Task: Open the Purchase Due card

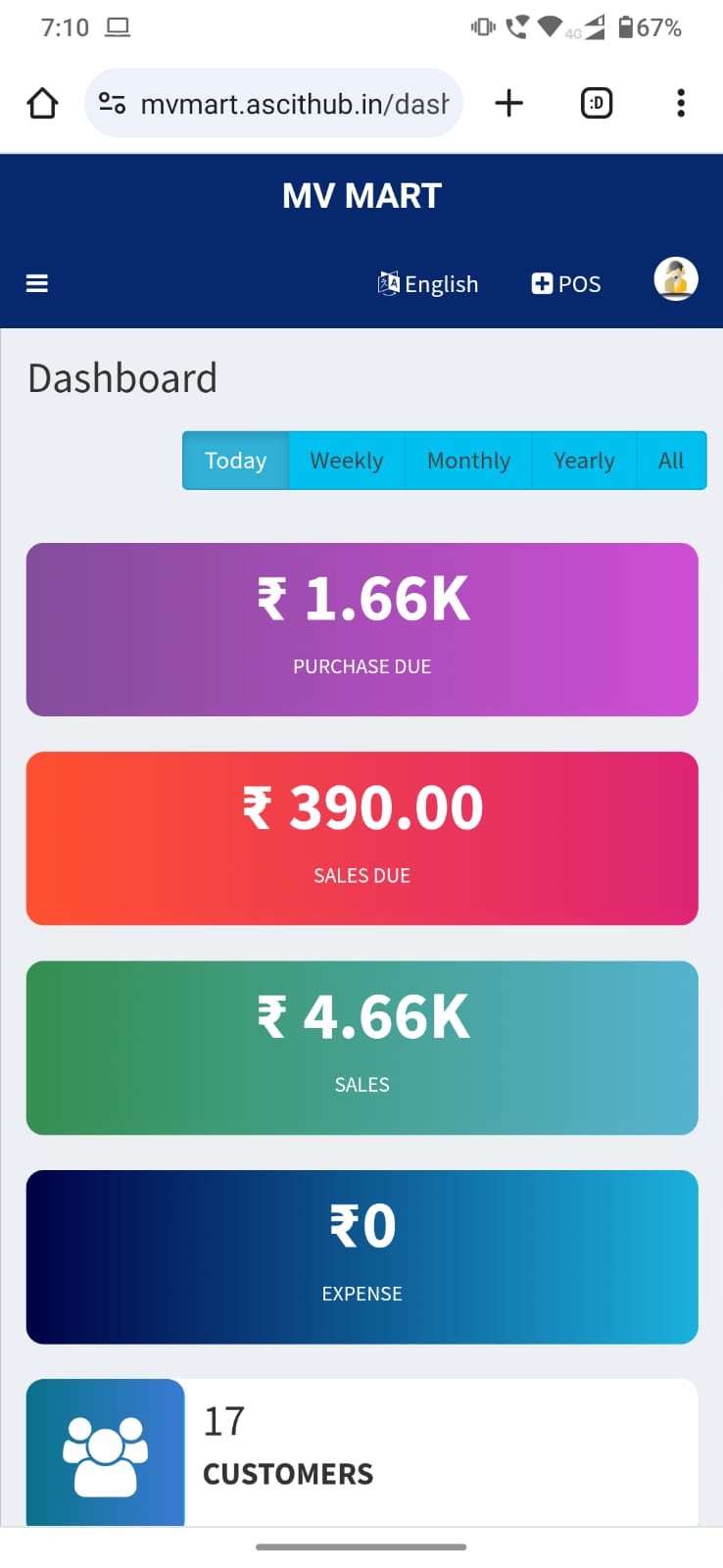Action: tap(361, 629)
